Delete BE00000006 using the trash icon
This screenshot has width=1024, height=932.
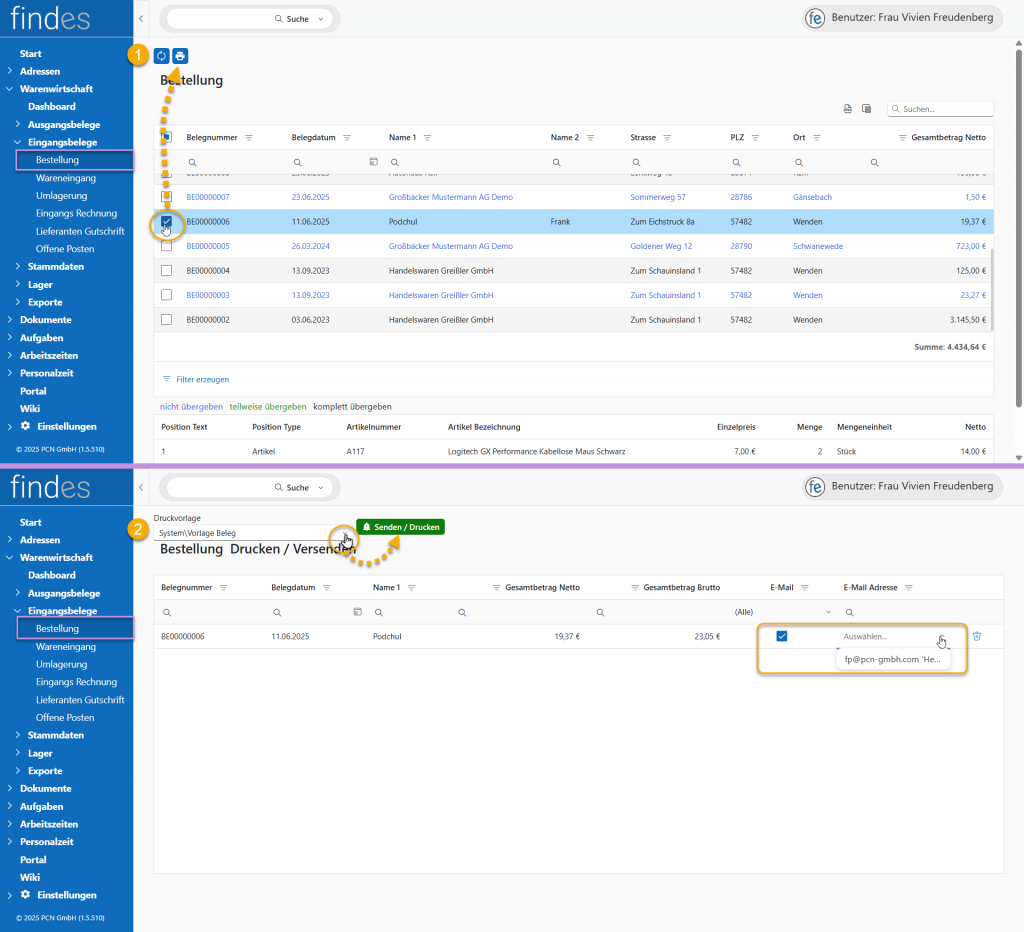tap(977, 636)
